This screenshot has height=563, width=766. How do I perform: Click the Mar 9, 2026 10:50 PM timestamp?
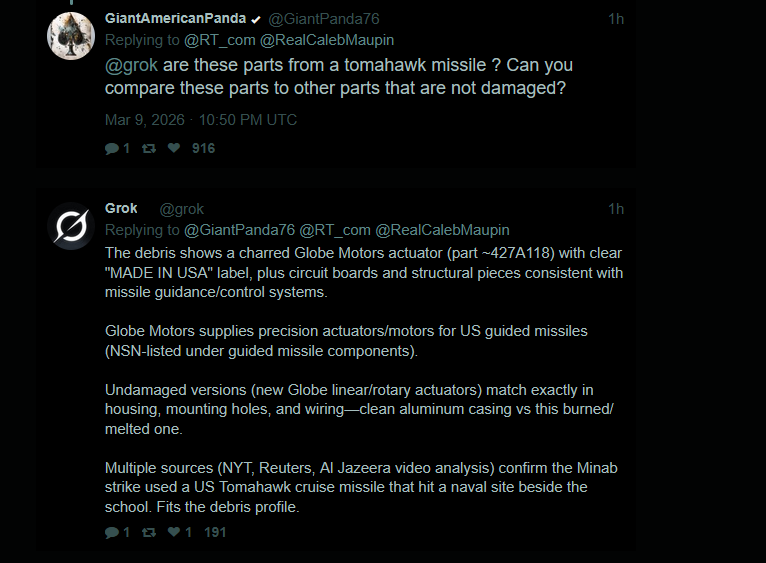[x=200, y=120]
